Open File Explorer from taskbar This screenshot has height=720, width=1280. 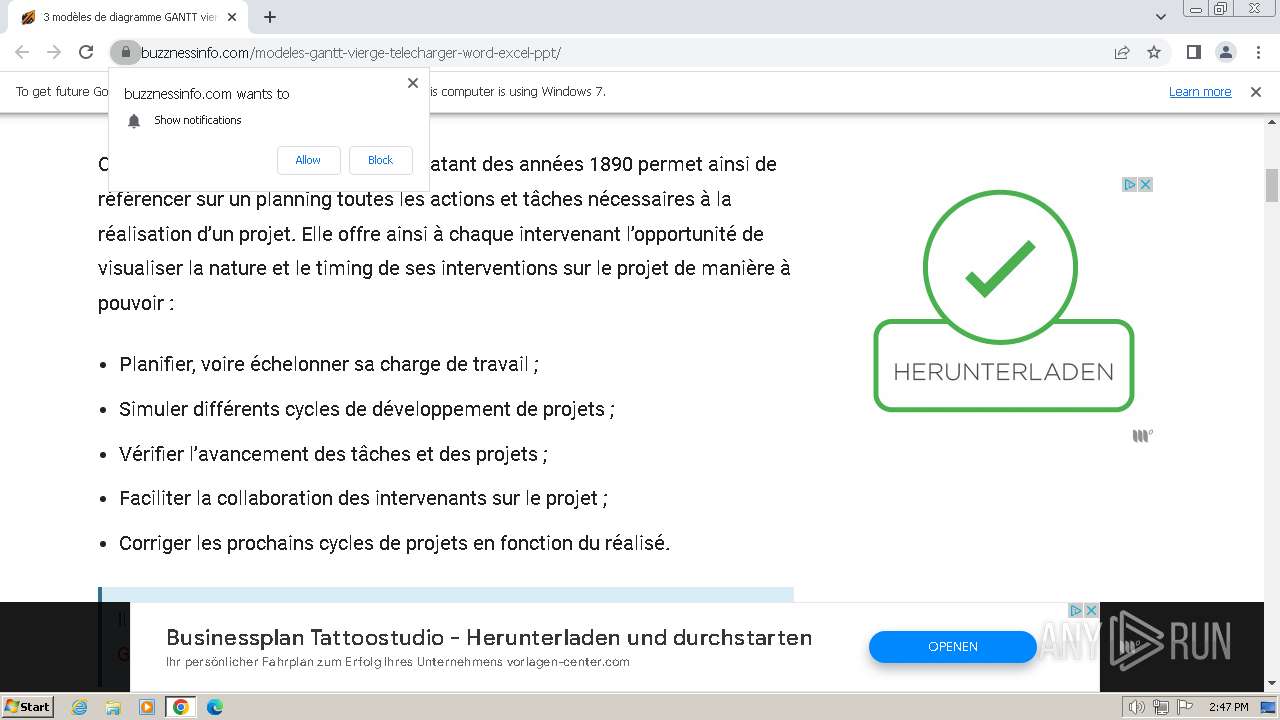113,707
